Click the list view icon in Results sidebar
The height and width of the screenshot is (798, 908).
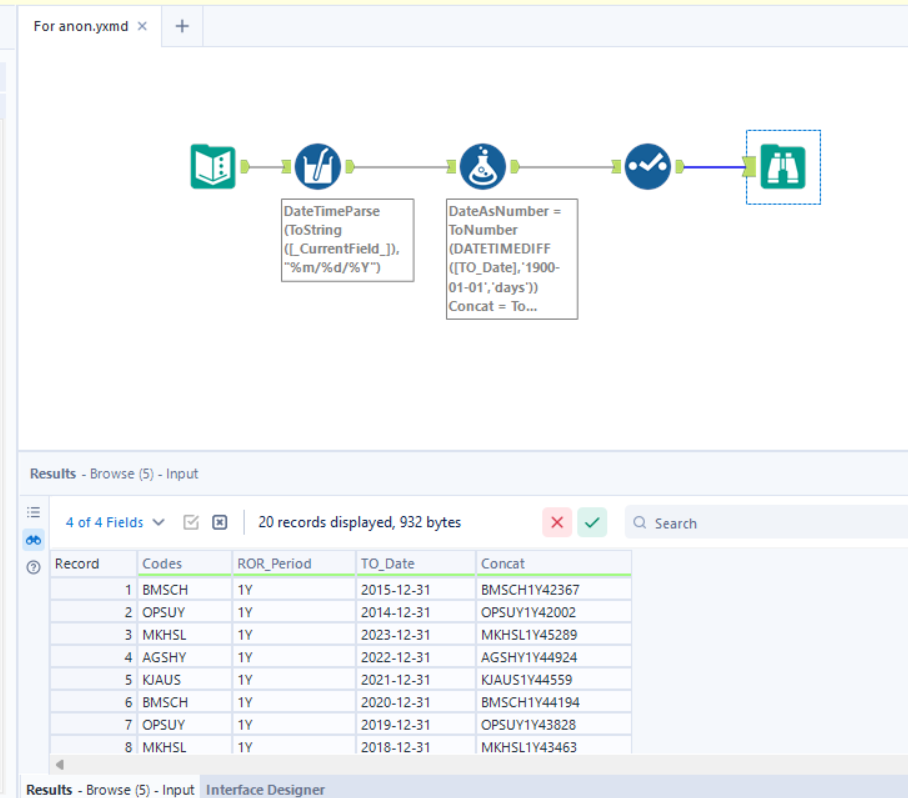(x=33, y=512)
